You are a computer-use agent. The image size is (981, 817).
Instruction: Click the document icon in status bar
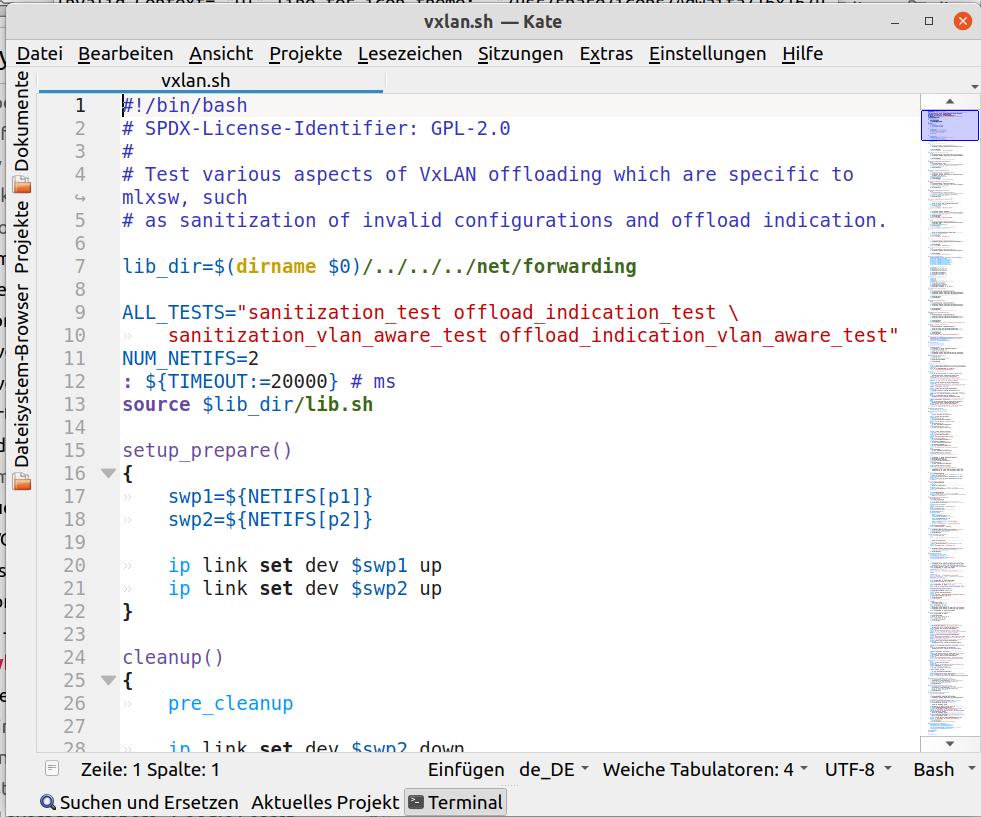52,769
